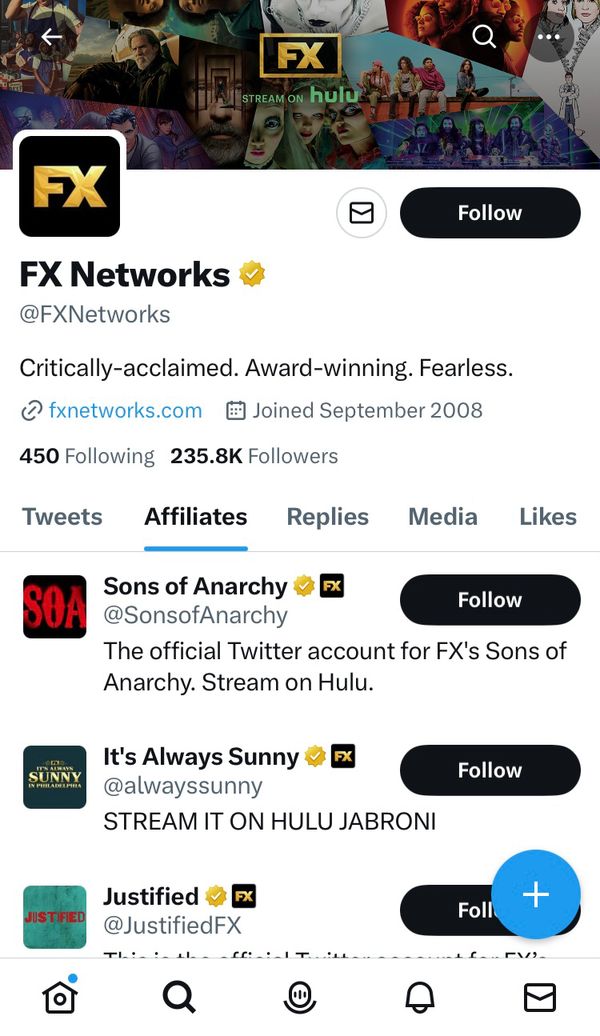Tap the envelope message button on profile

tap(361, 213)
